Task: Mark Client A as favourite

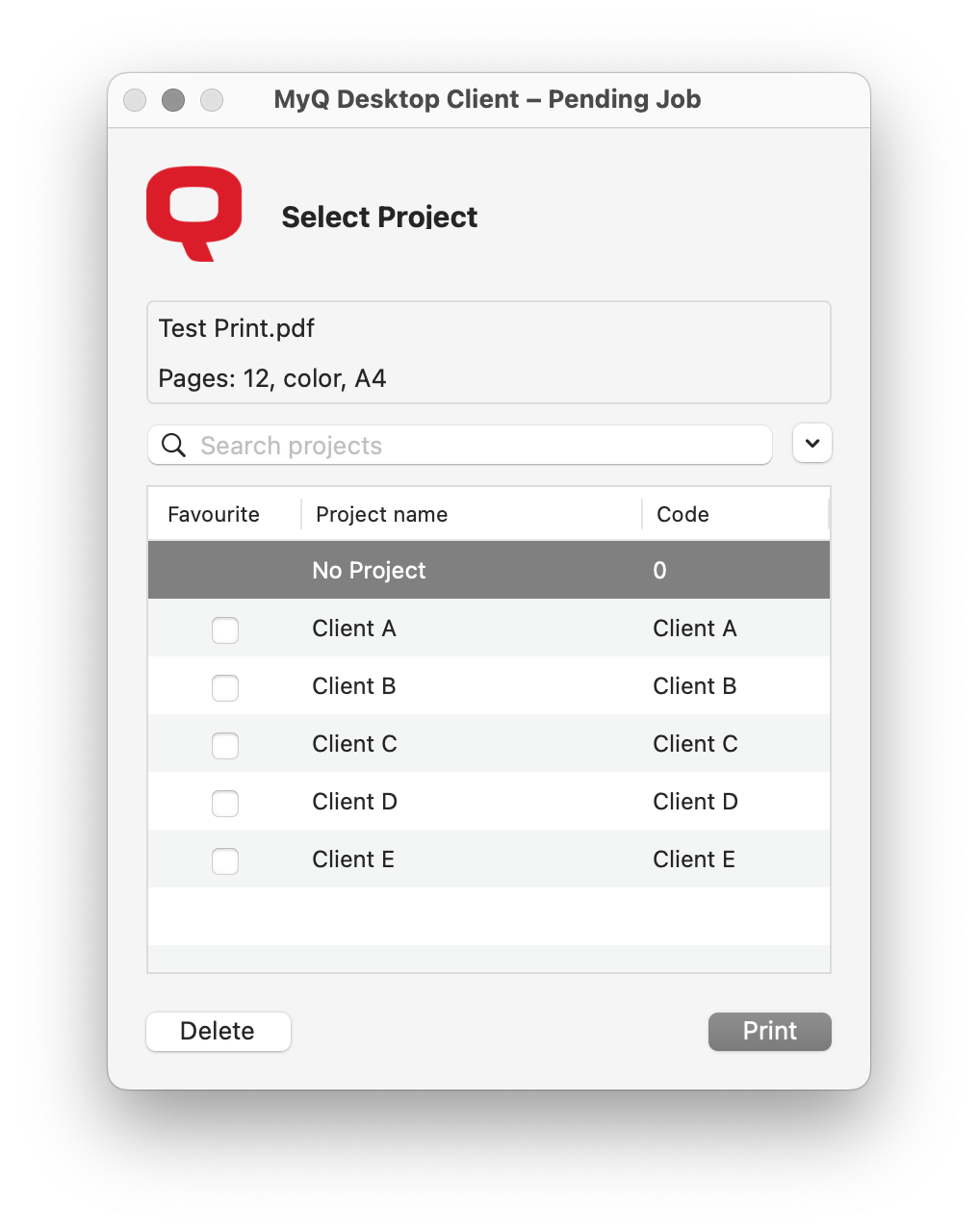Action: point(224,629)
